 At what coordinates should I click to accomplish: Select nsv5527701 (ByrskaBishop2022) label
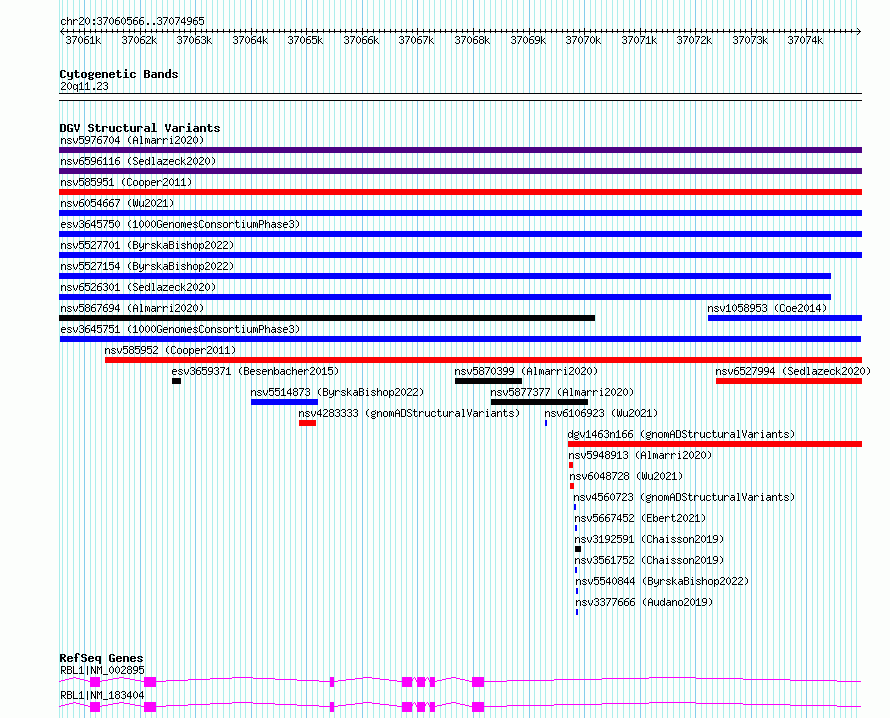coord(147,245)
